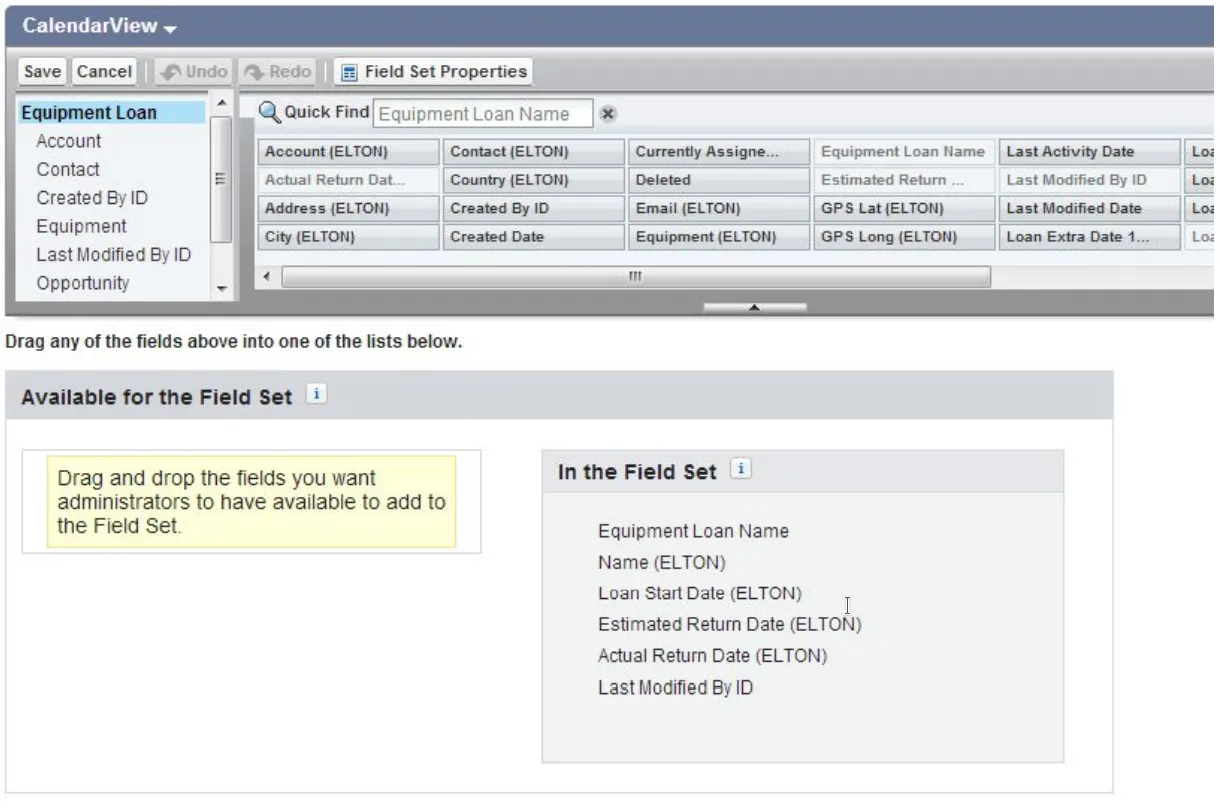The width and height of the screenshot is (1220, 810).
Task: Click Loan Start Date (ELTON) in the field set
Action: point(700,593)
